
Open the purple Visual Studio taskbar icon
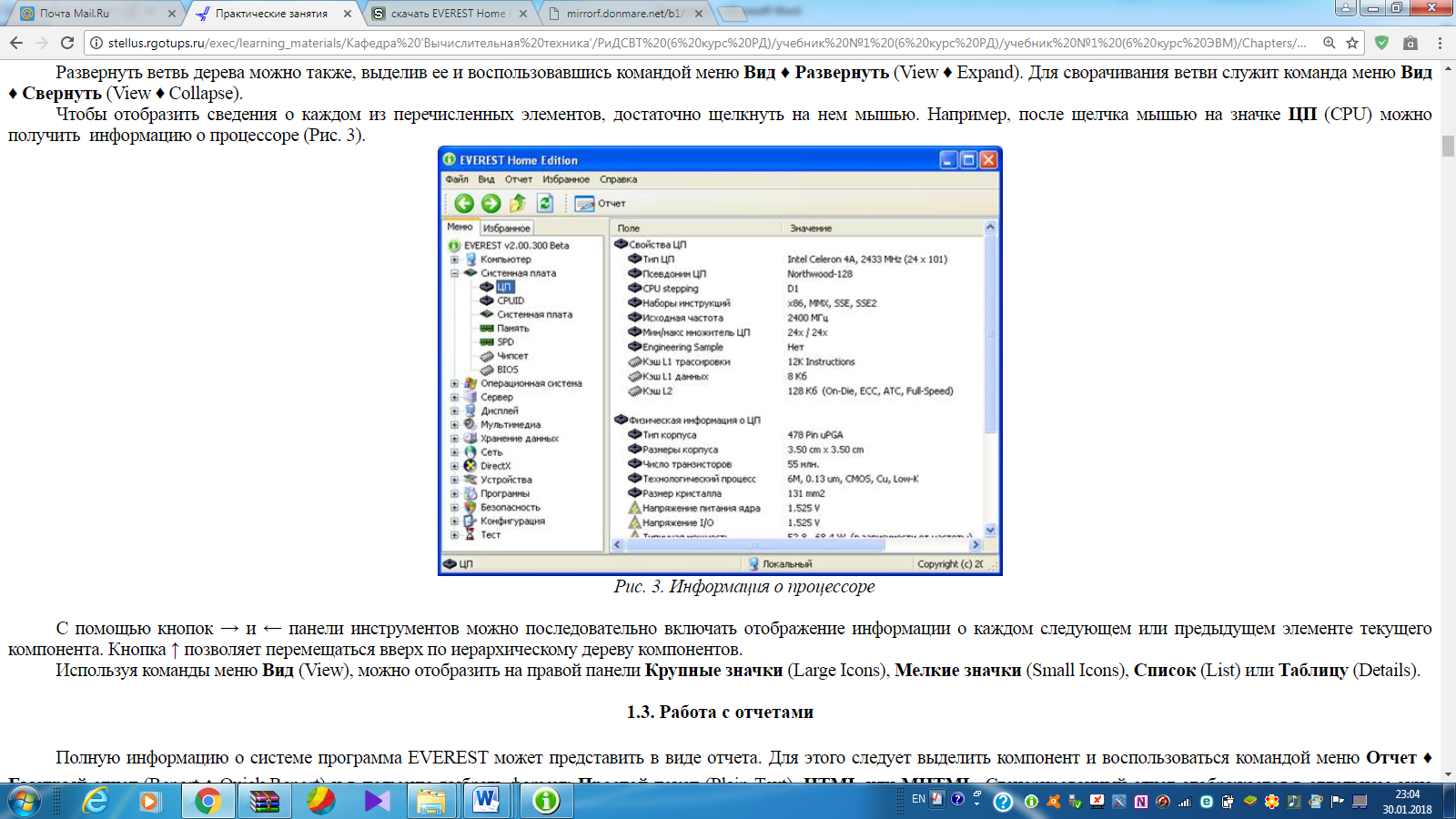pyautogui.click(x=377, y=801)
